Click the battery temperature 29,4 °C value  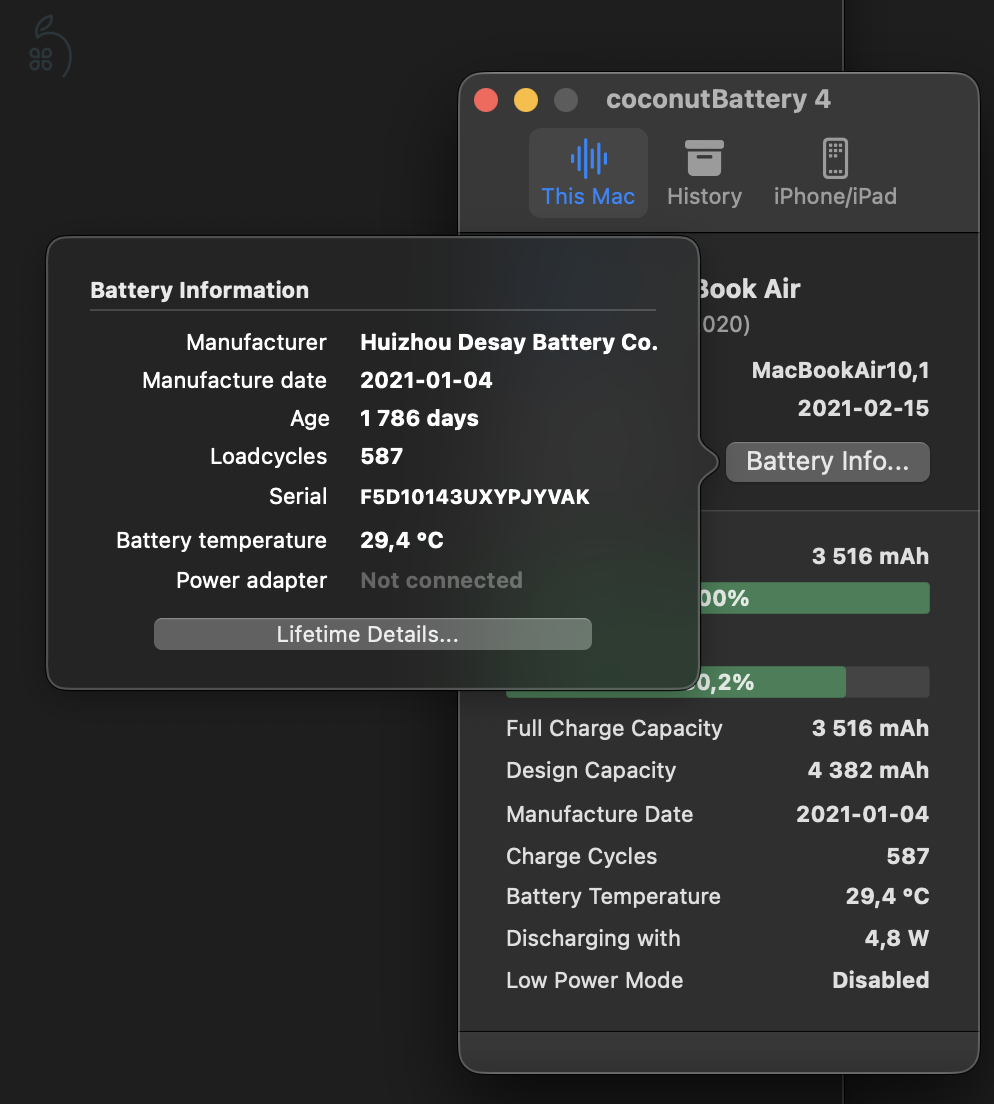coord(402,540)
